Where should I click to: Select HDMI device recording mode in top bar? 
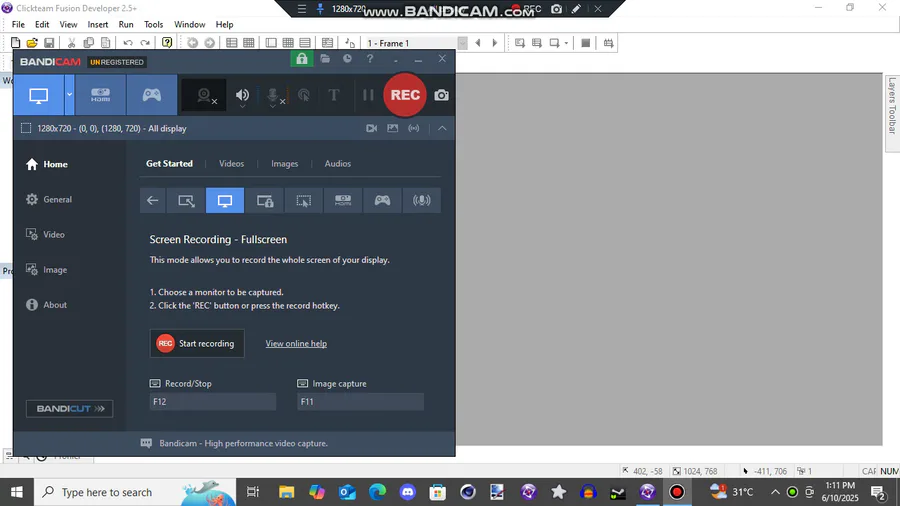tap(100, 95)
